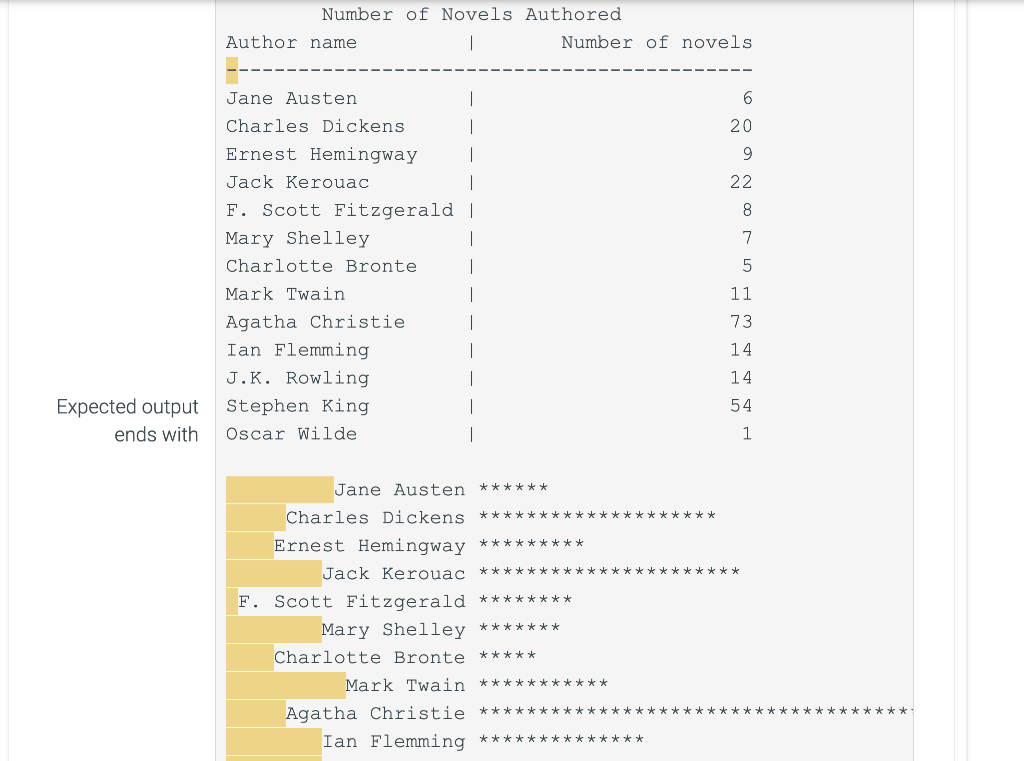Select Agatha Christie's novel count of 73
1024x761 pixels.
[x=743, y=322]
